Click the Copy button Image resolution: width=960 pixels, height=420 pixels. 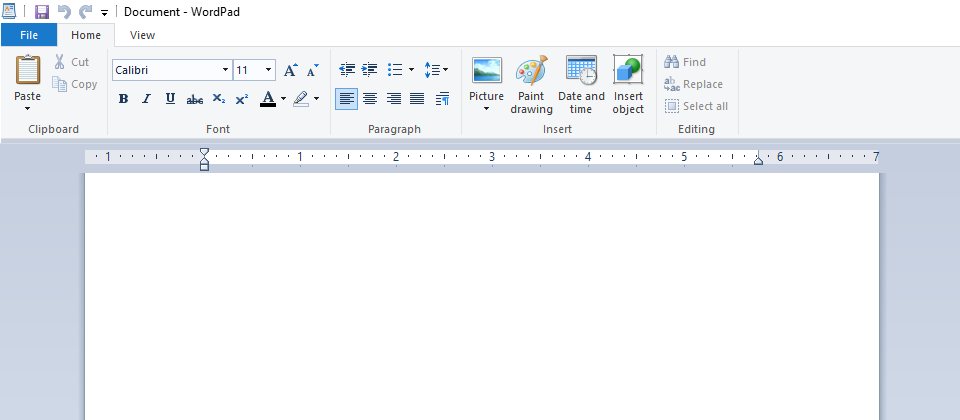pyautogui.click(x=75, y=84)
